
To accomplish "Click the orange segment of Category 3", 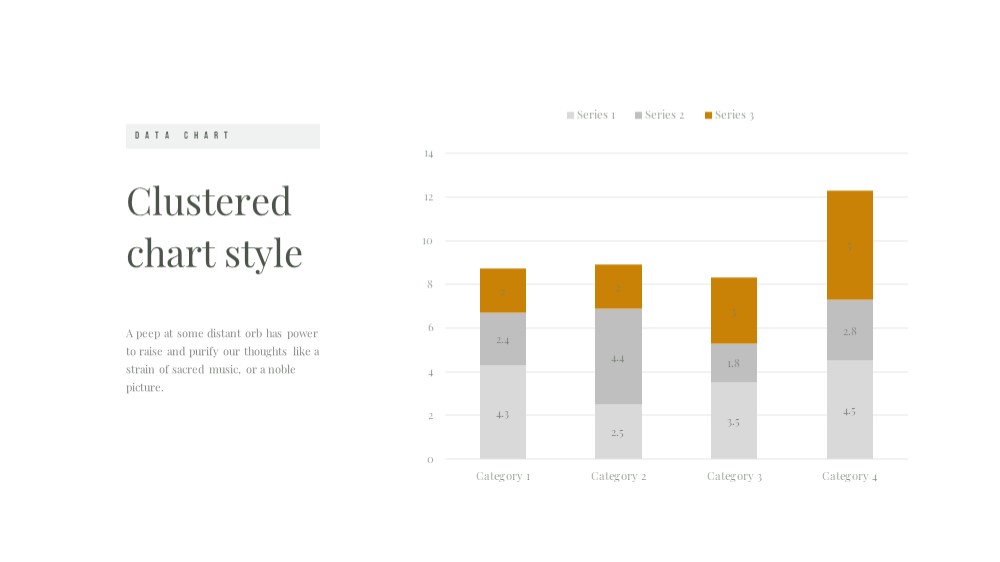I will [733, 311].
